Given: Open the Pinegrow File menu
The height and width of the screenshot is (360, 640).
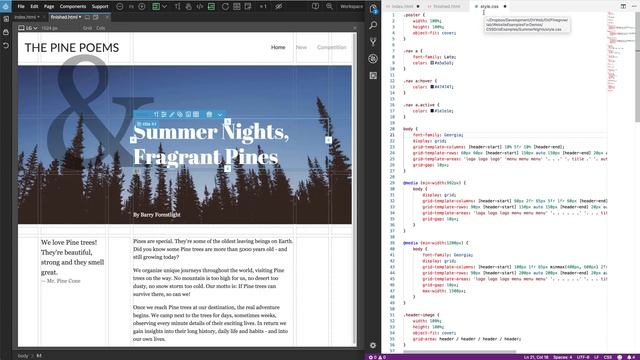Looking at the screenshot, I should [x=21, y=7].
